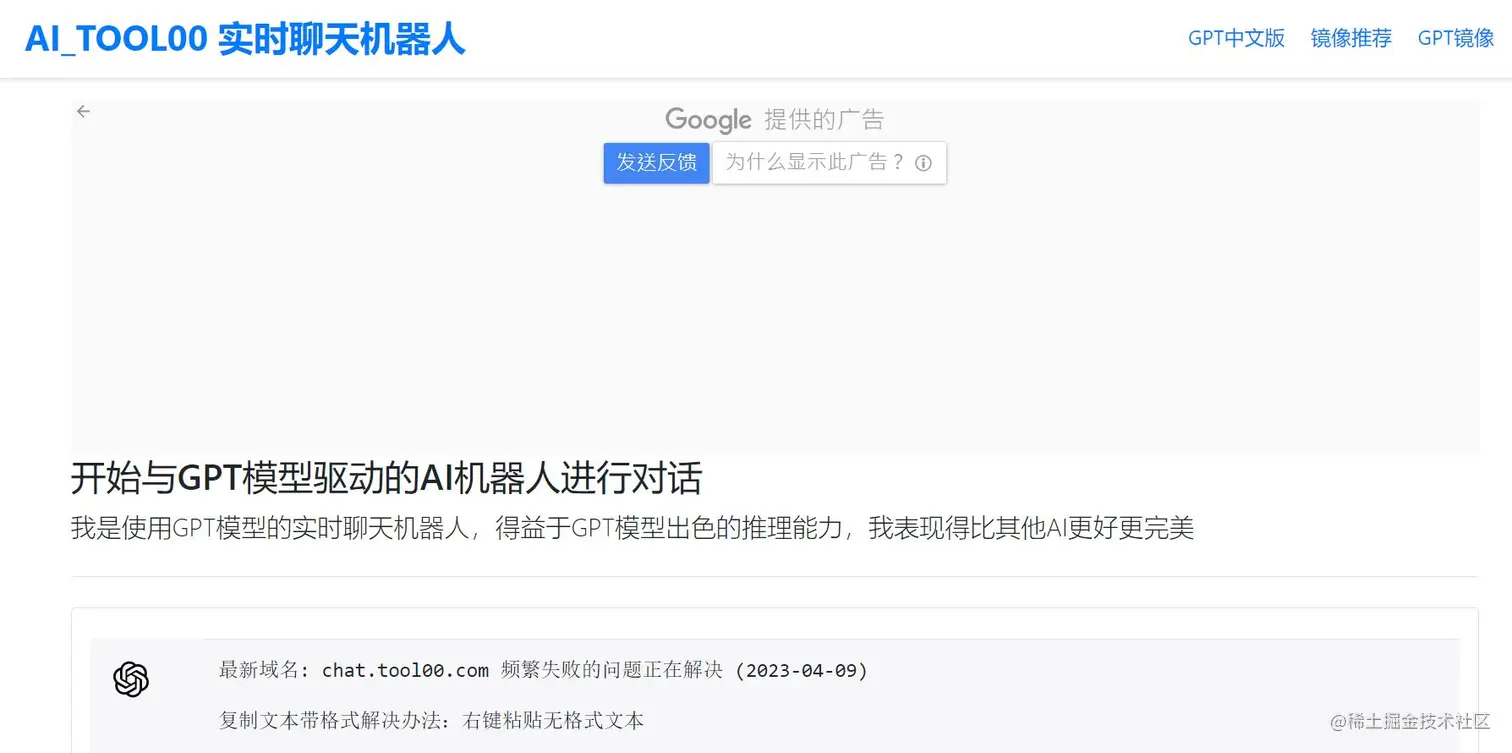Click the heading 开始与GPT模型驱动的AI机器人进行对话
Viewport: 1512px width, 753px height.
click(386, 478)
